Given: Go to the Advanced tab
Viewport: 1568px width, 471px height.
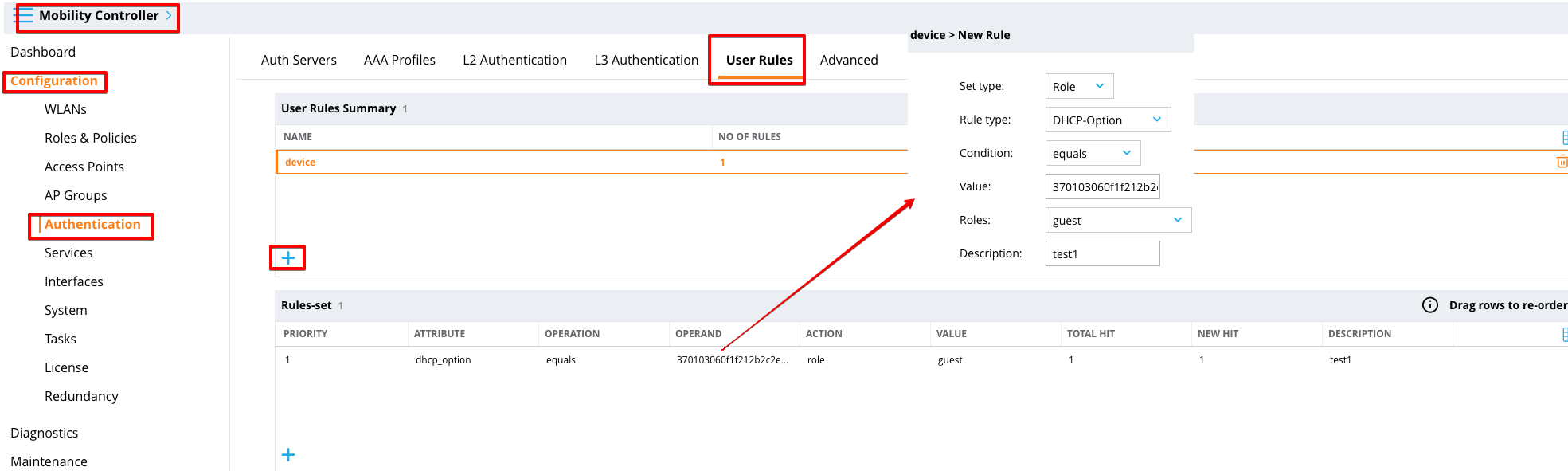Looking at the screenshot, I should (849, 60).
